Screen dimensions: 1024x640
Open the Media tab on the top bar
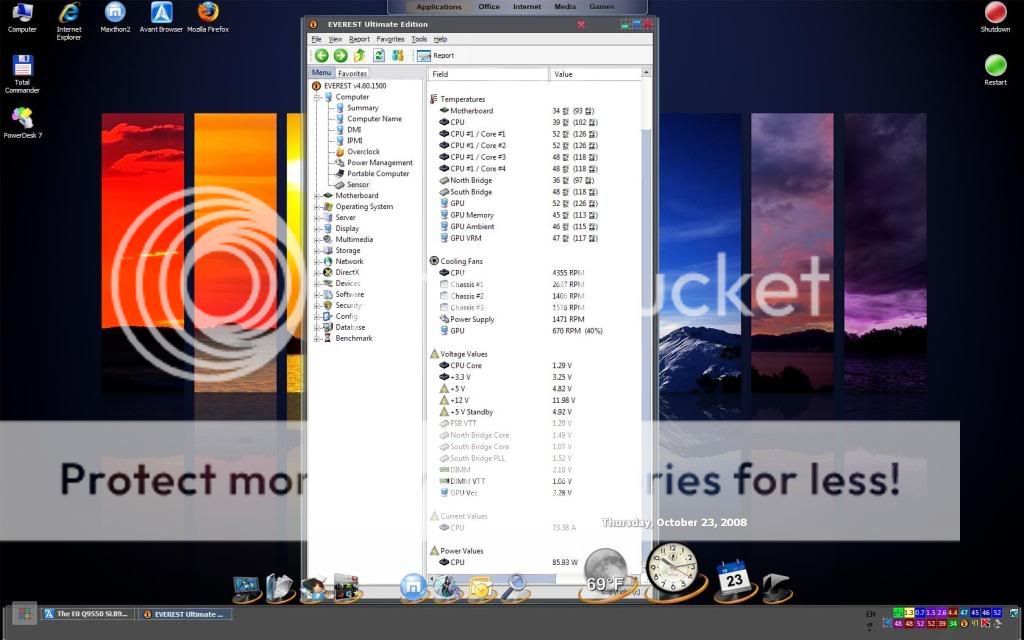tap(565, 7)
